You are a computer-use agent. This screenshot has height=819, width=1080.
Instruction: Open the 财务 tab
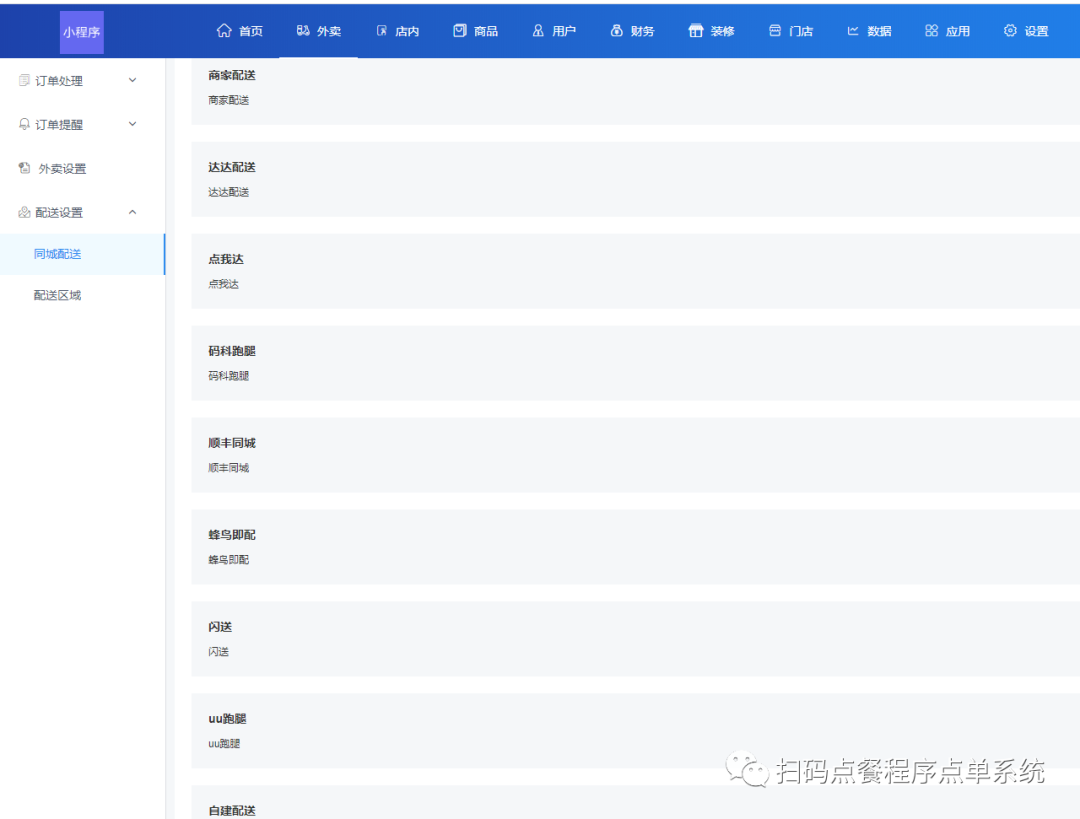(x=632, y=31)
